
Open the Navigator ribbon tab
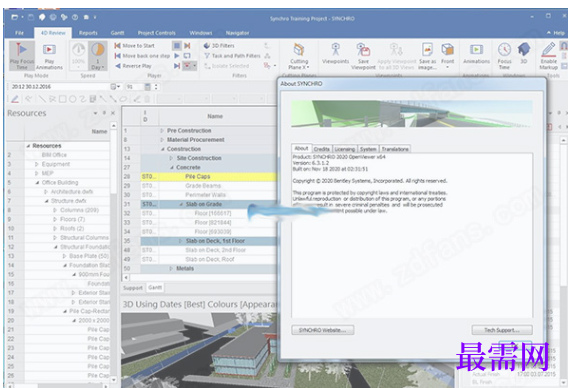coord(237,33)
